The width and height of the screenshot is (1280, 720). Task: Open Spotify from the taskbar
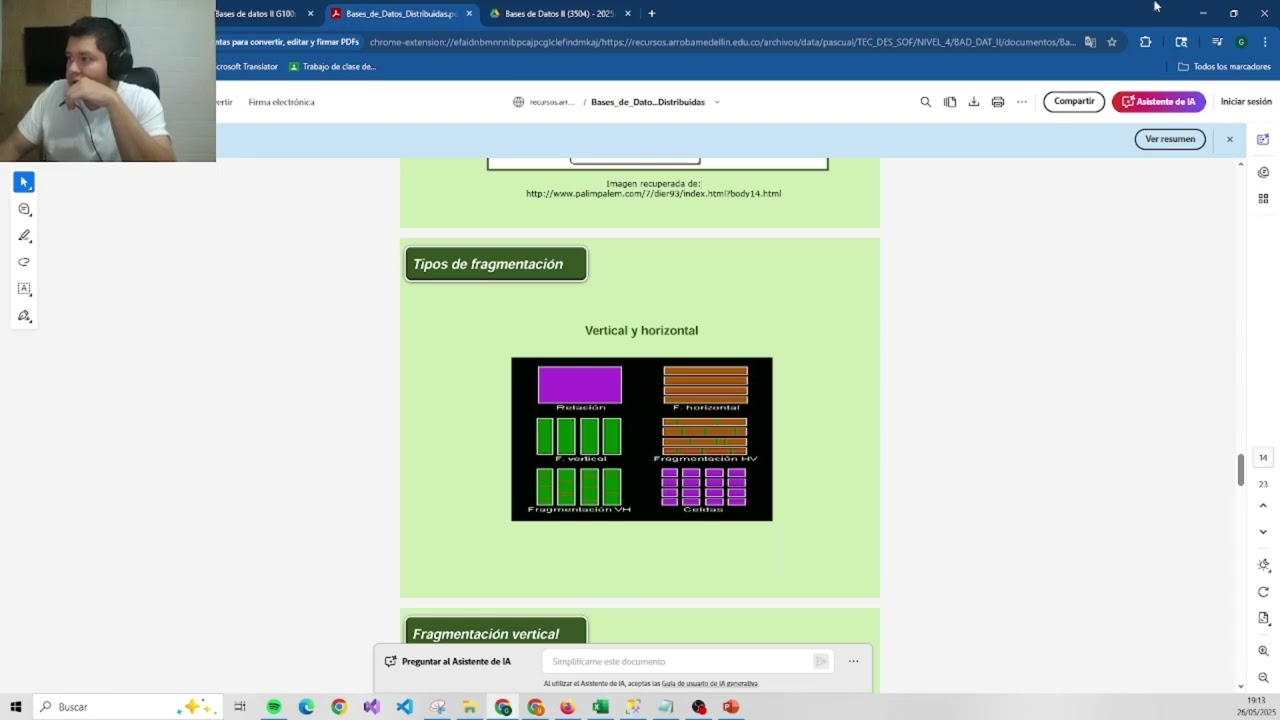[273, 707]
